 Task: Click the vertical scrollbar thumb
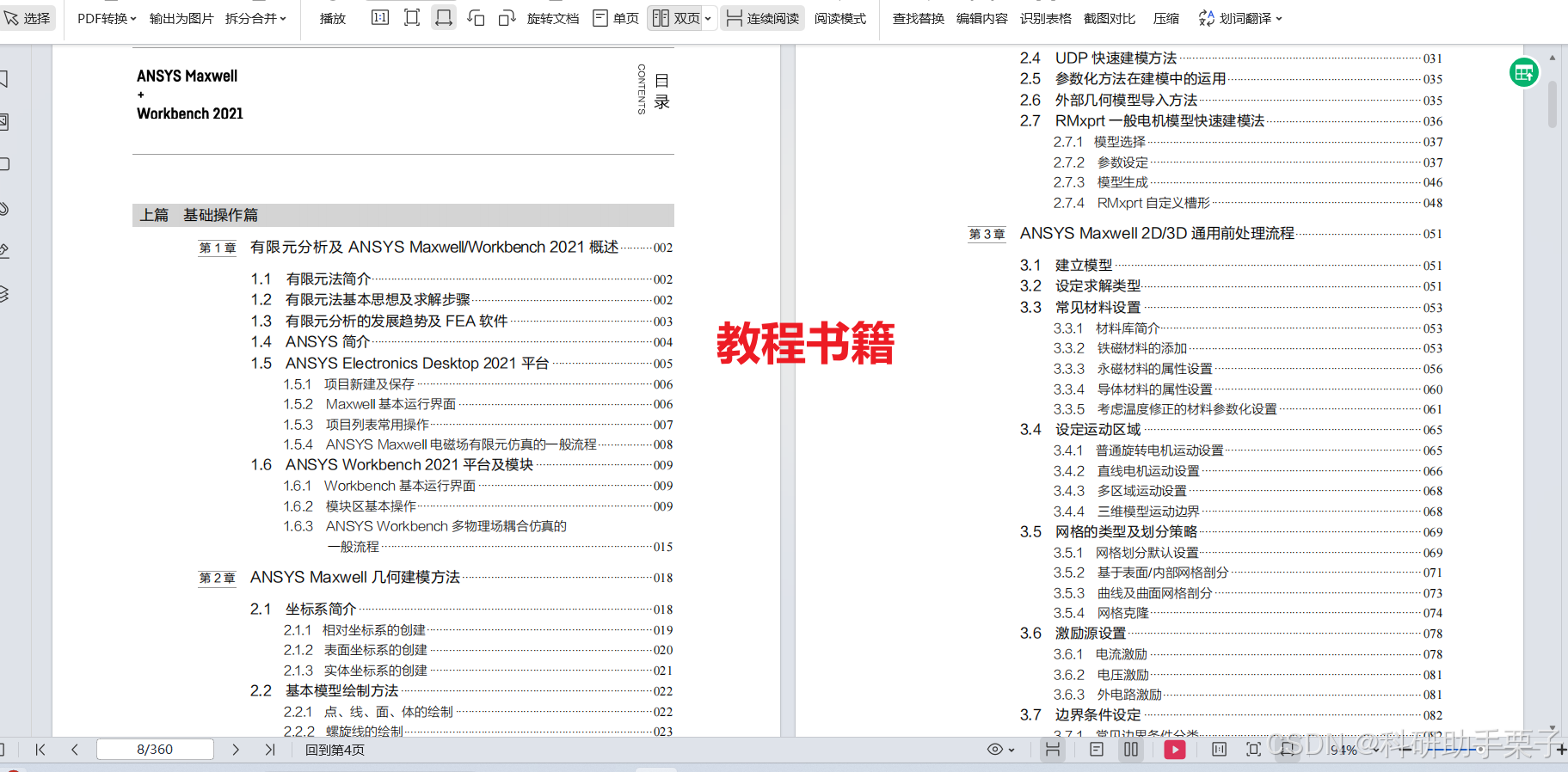click(1553, 104)
